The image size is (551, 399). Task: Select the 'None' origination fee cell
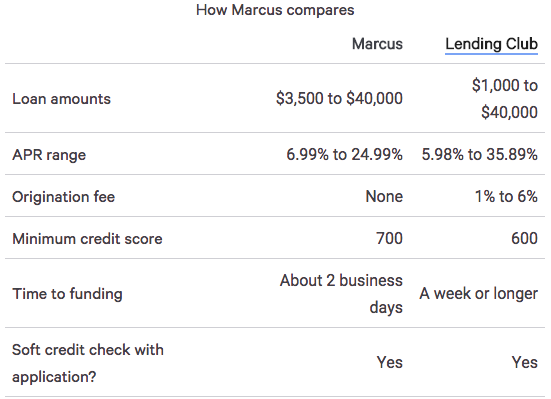[384, 196]
